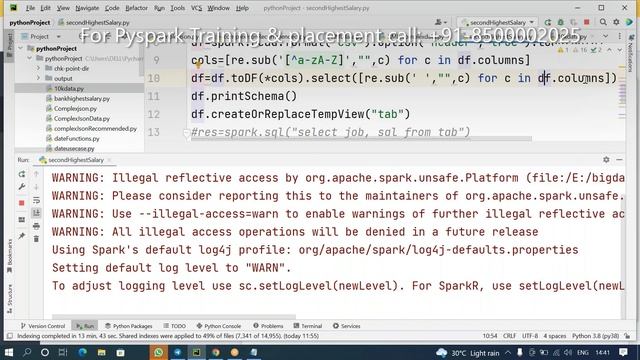Toggle the Bookmarks side panel
The height and width of the screenshot is (360, 640).
(x=9, y=256)
